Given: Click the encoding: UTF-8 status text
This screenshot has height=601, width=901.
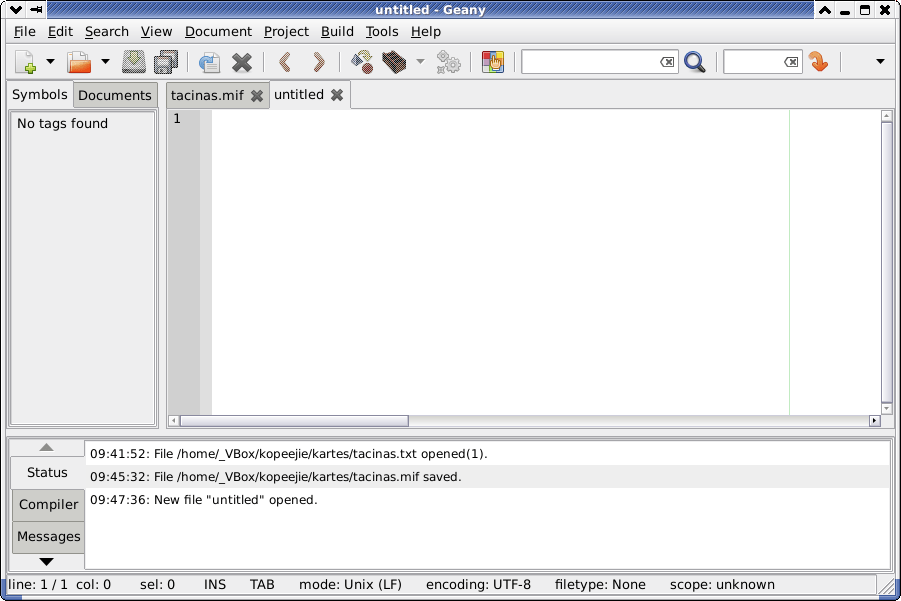Looking at the screenshot, I should tap(478, 585).
